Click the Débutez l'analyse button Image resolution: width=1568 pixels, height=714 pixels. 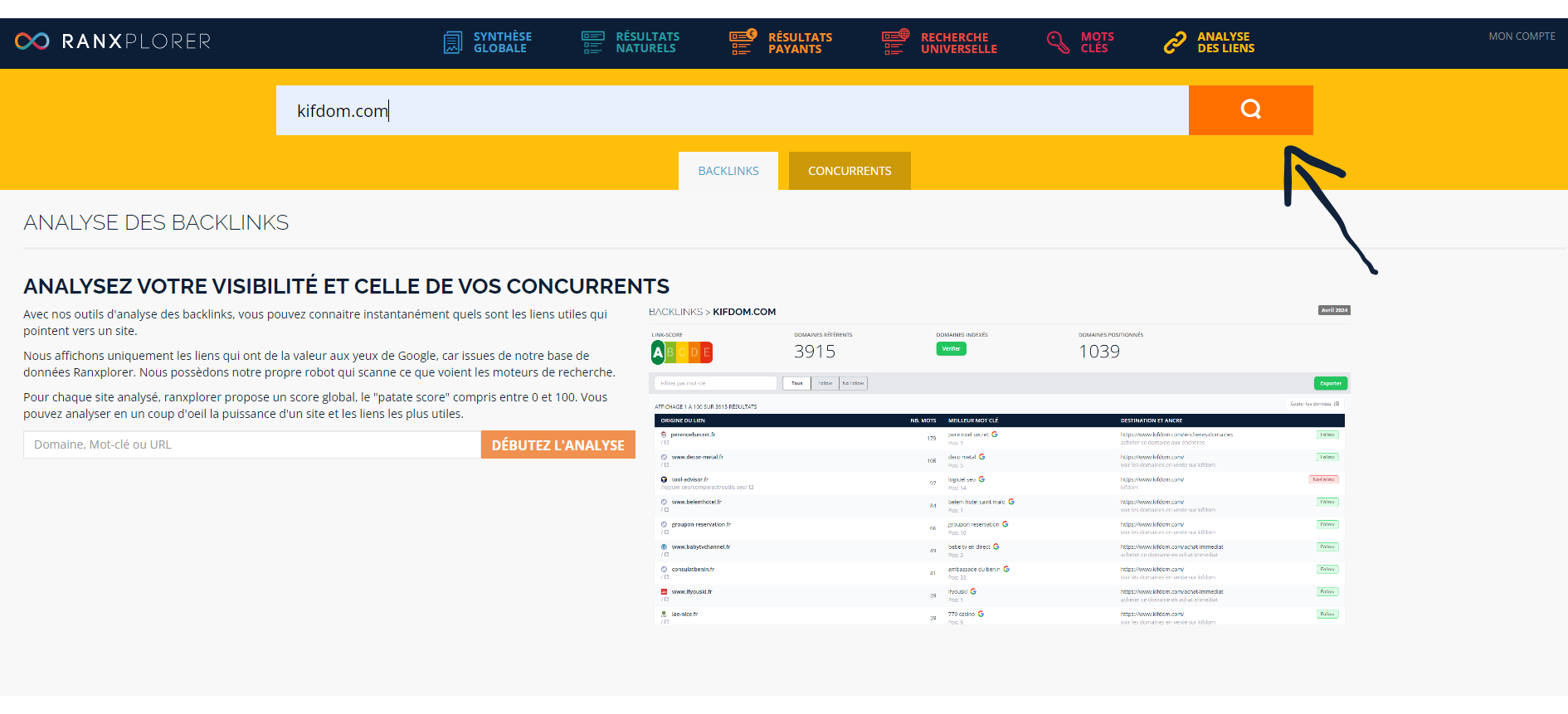(x=558, y=444)
